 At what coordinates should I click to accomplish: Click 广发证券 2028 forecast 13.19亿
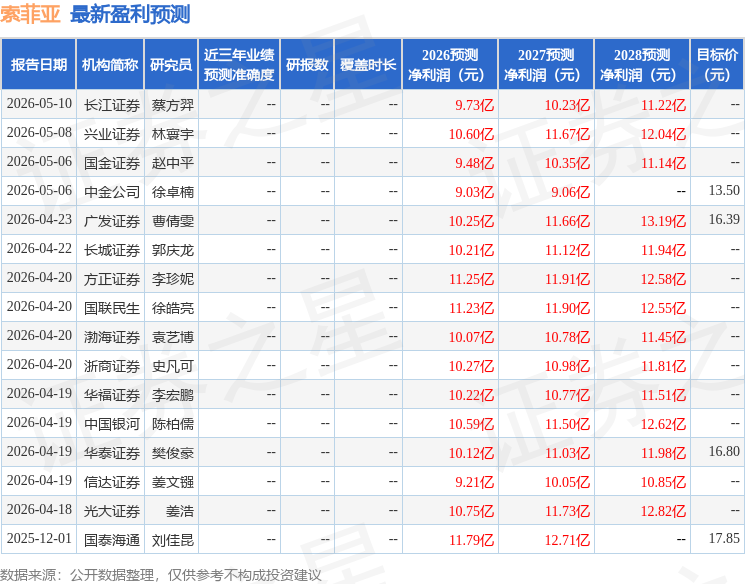663,221
